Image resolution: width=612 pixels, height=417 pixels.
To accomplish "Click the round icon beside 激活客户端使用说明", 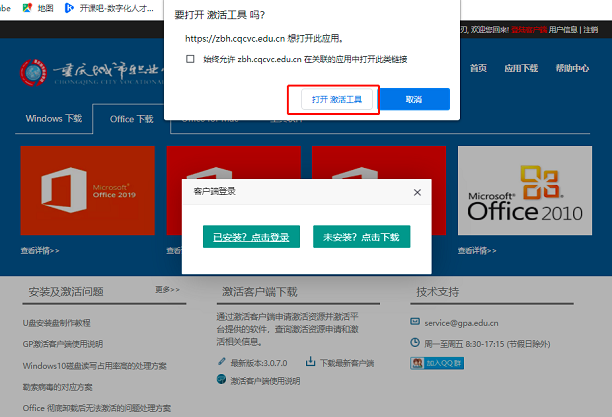I will (x=221, y=379).
